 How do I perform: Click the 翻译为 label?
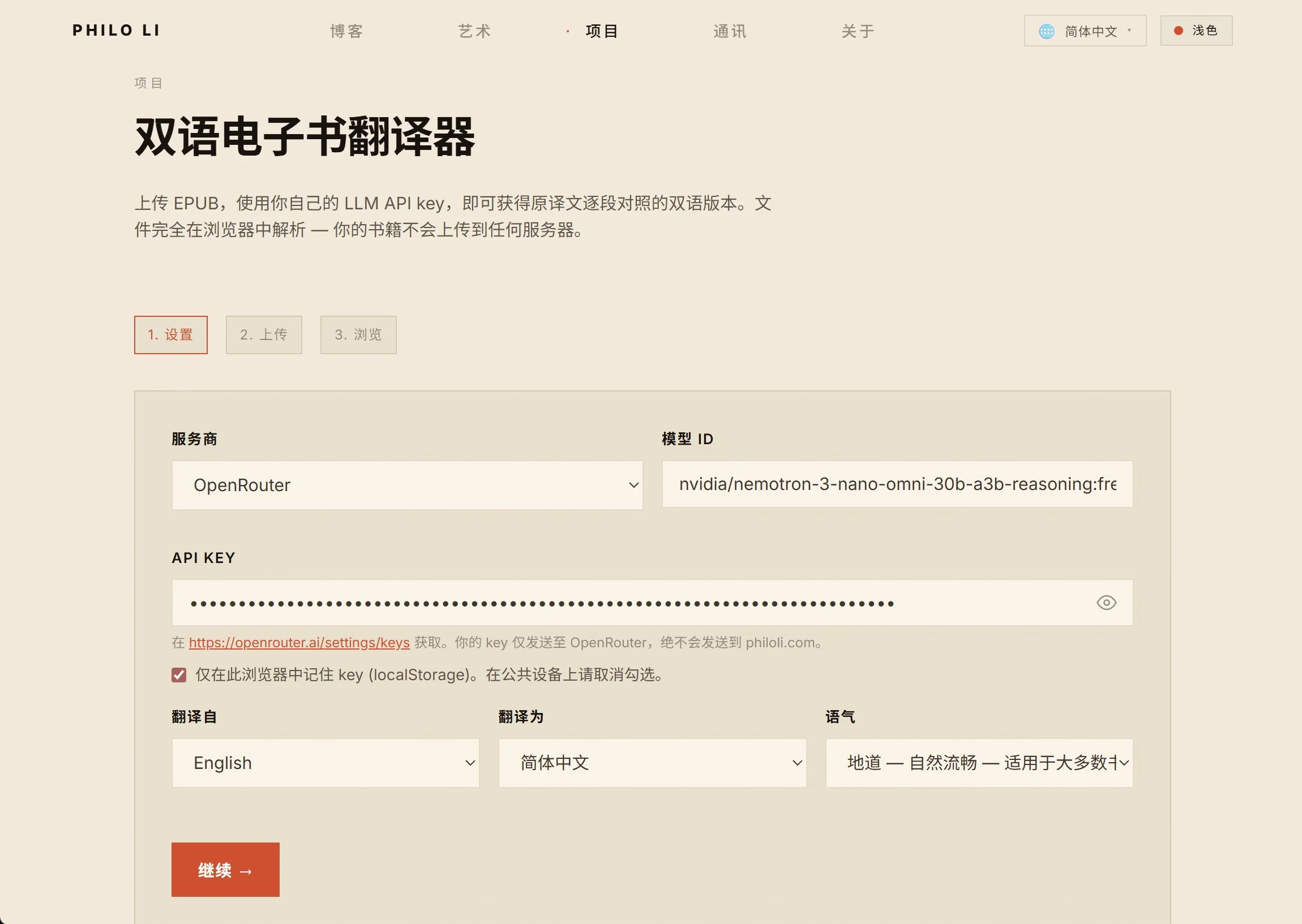pyautogui.click(x=521, y=716)
